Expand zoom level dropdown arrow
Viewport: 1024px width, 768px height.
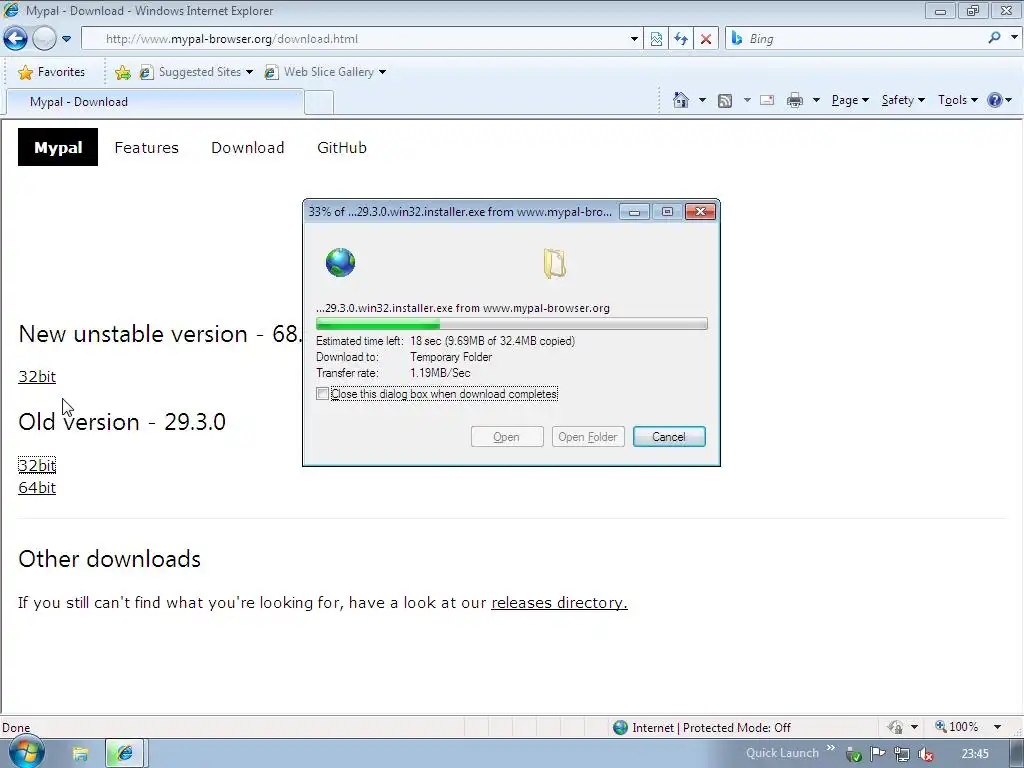coord(997,727)
